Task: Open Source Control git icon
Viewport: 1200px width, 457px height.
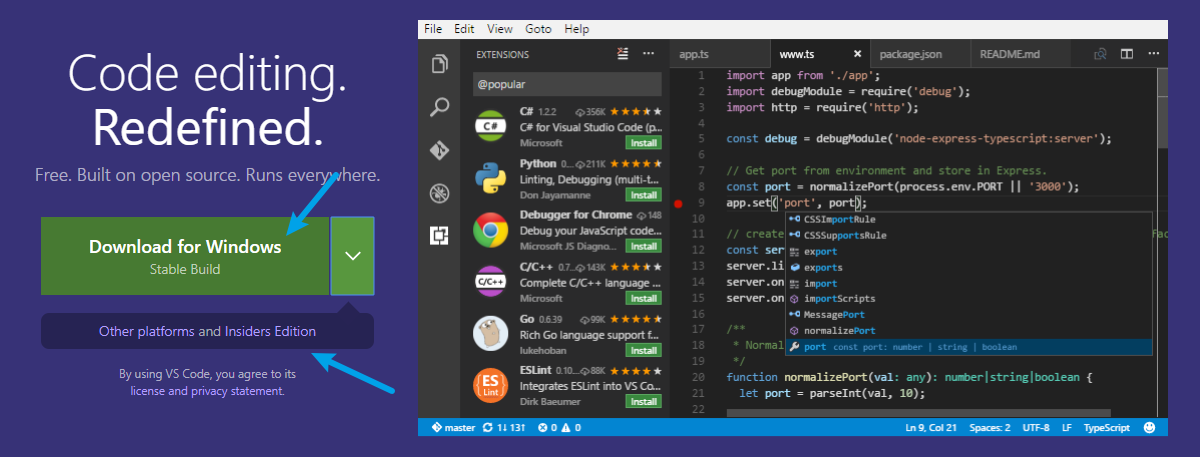Action: [439, 150]
